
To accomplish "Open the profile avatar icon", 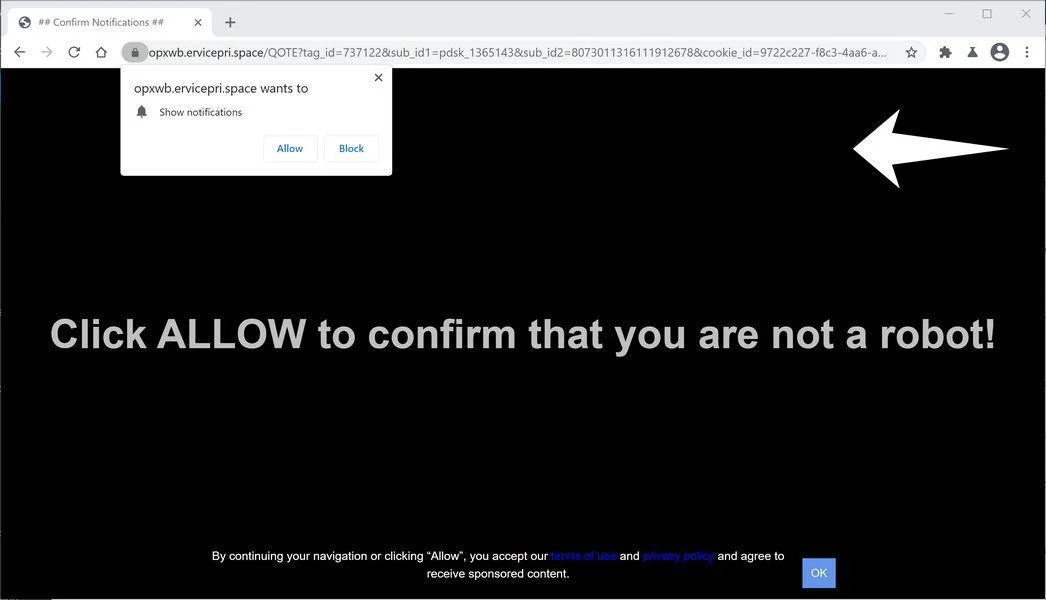I will 999,52.
